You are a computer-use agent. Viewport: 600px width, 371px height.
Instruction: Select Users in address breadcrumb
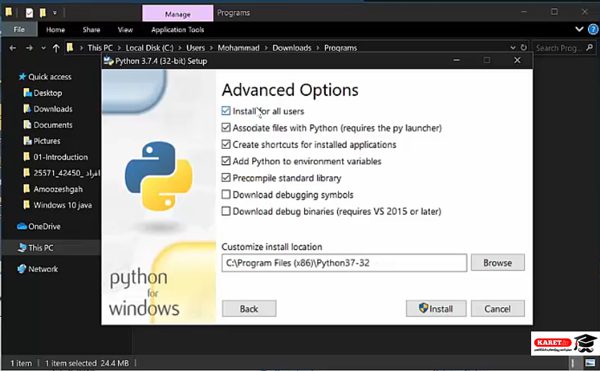[x=195, y=48]
